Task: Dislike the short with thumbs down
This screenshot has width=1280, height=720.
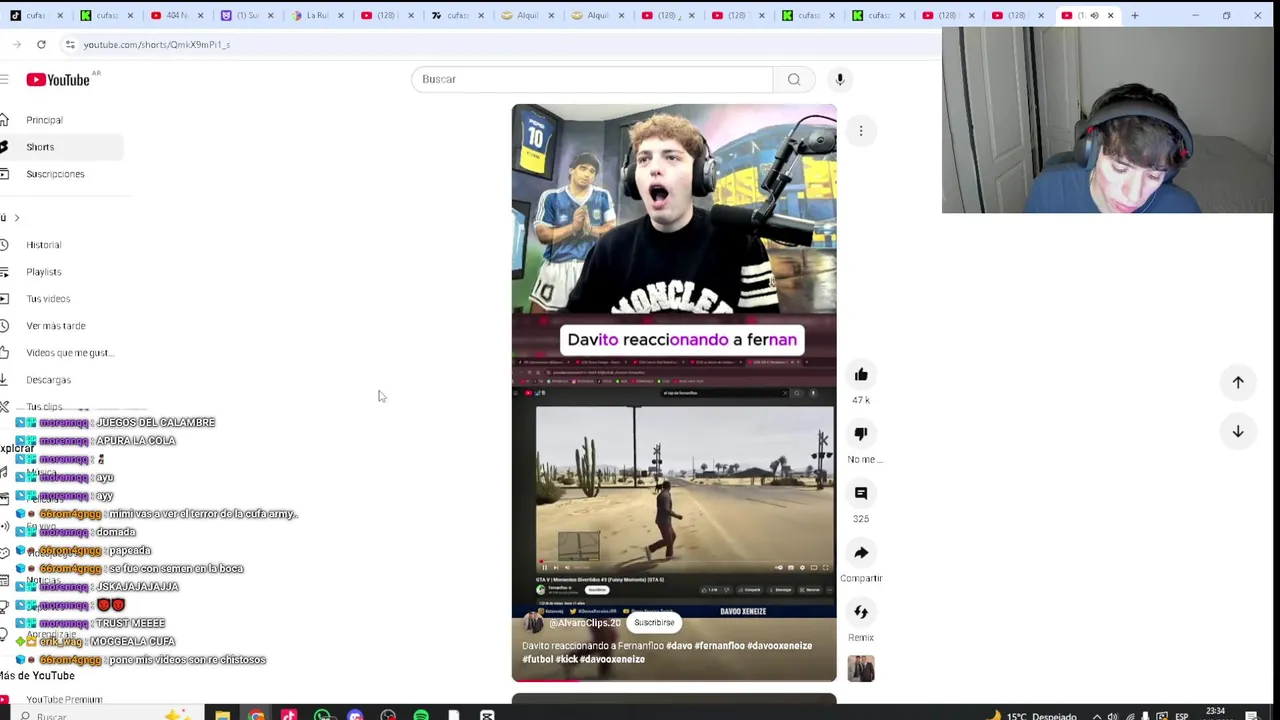Action: pos(861,434)
